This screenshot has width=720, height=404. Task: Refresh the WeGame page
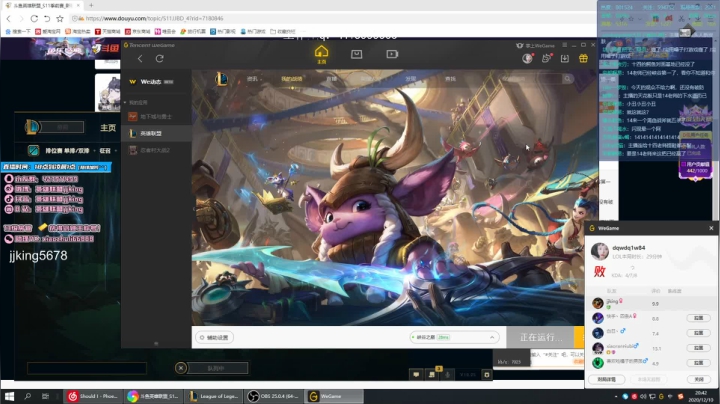(x=159, y=58)
